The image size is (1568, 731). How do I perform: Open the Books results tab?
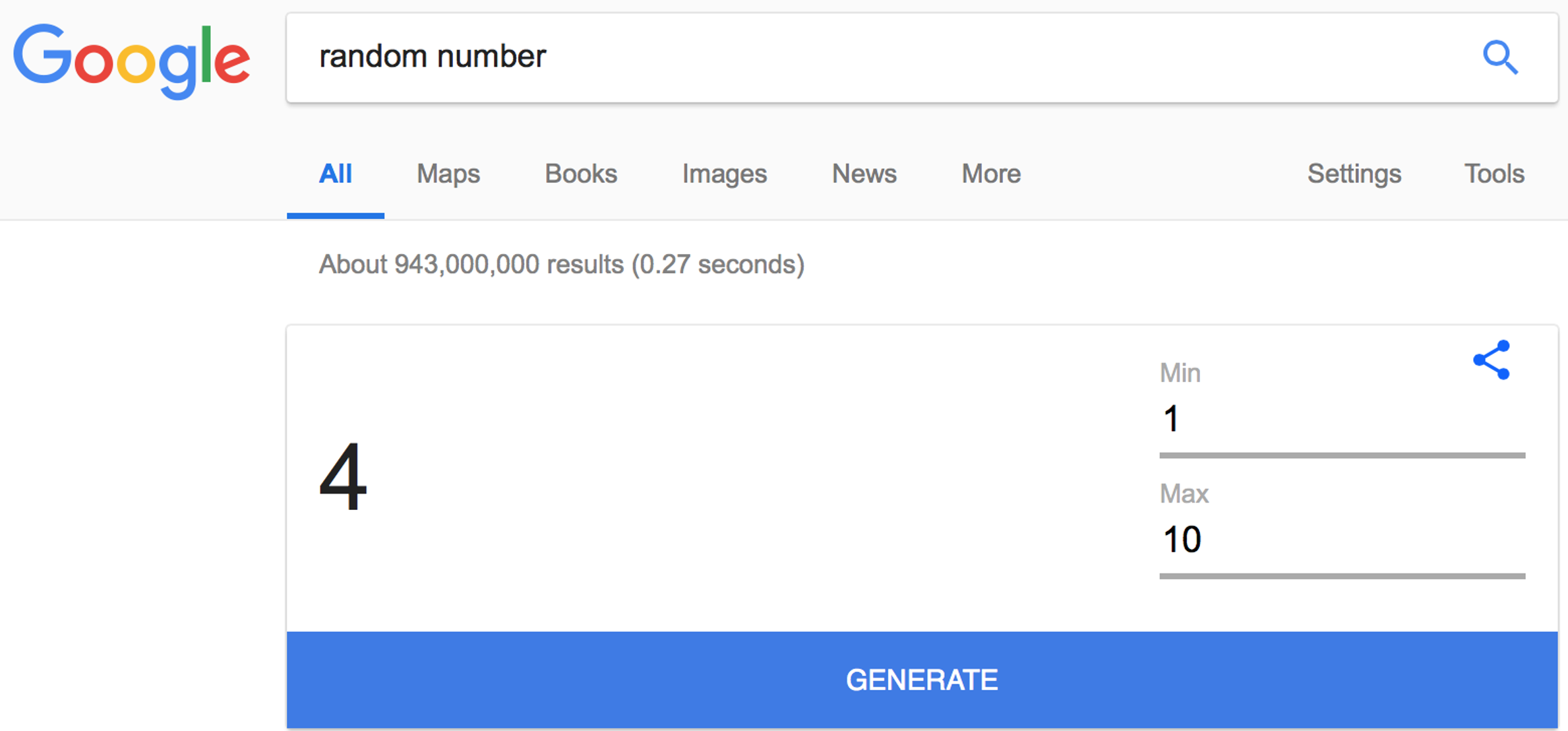[x=580, y=174]
